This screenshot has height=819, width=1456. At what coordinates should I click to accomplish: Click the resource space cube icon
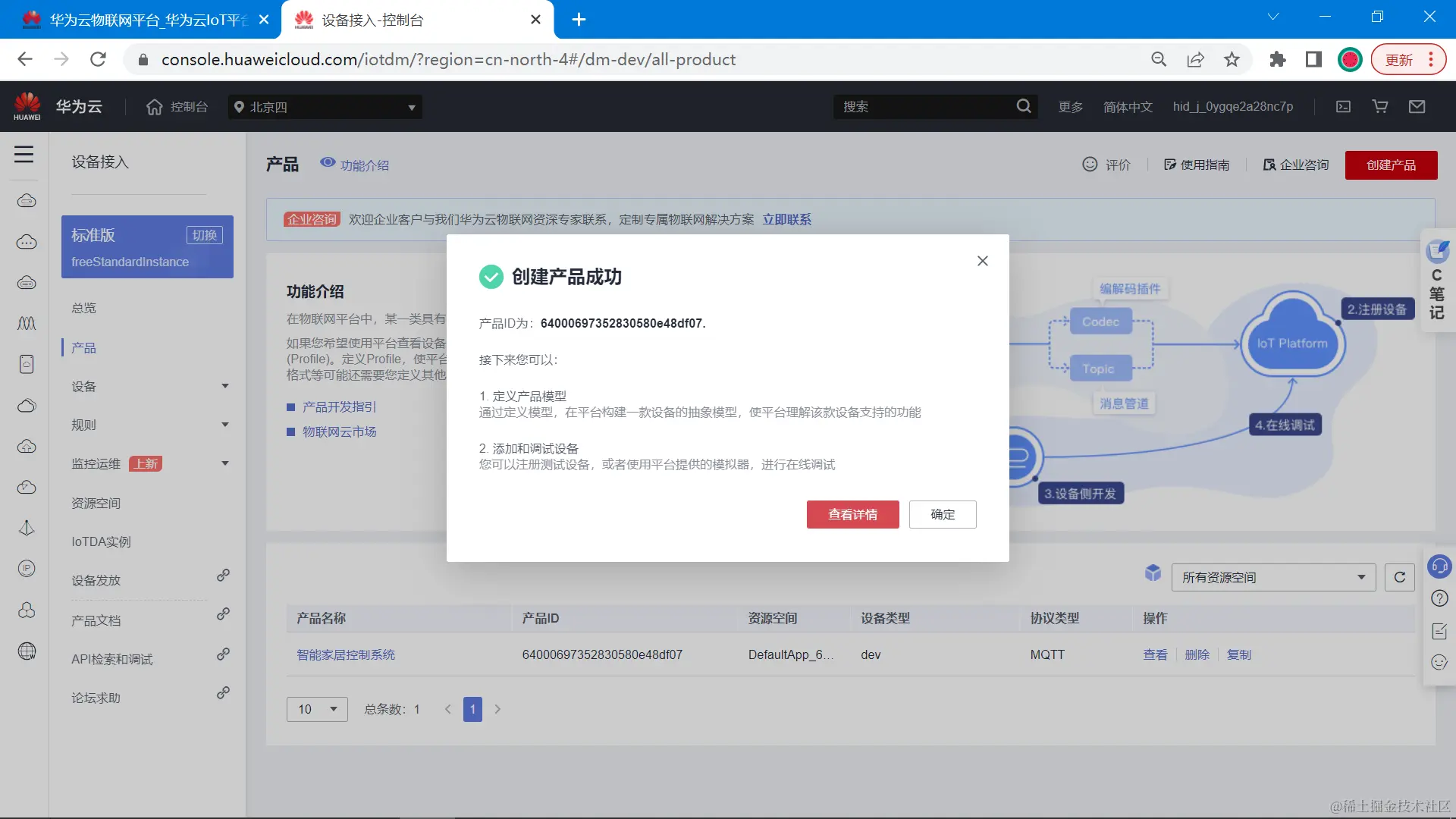(1153, 573)
